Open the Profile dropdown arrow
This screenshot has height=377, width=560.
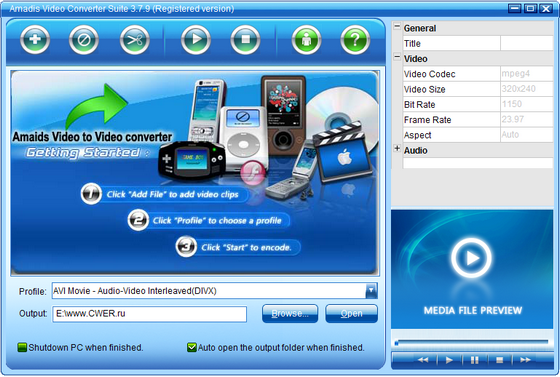tap(371, 291)
